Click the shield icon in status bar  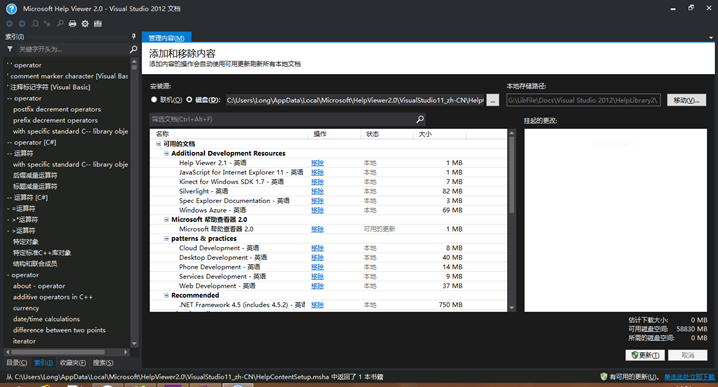(x=604, y=376)
